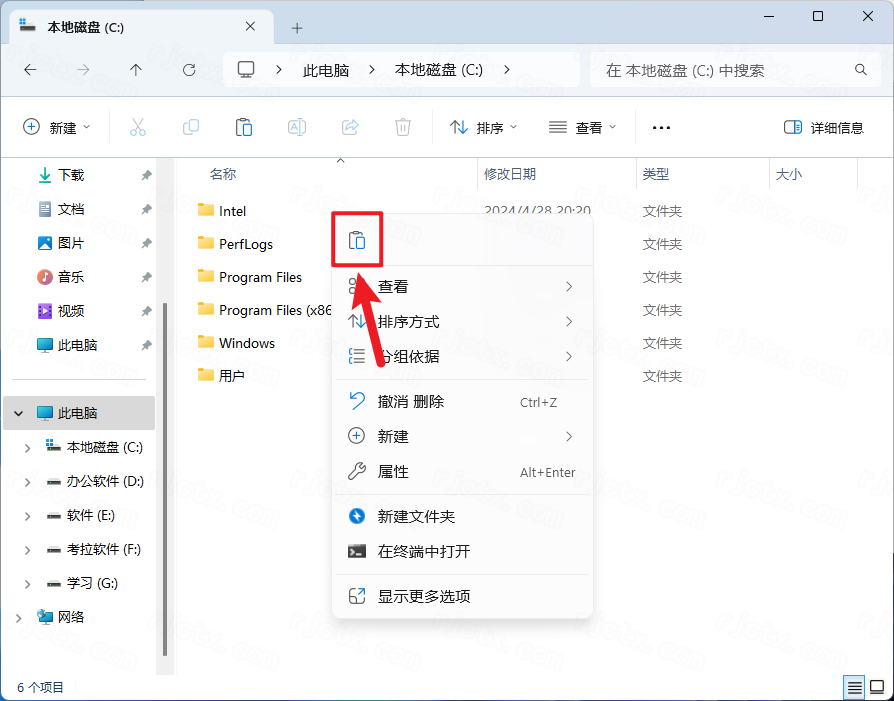Open the 排序 dropdown in the toolbar
Screen dimensions: 894x701
pyautogui.click(x=483, y=127)
